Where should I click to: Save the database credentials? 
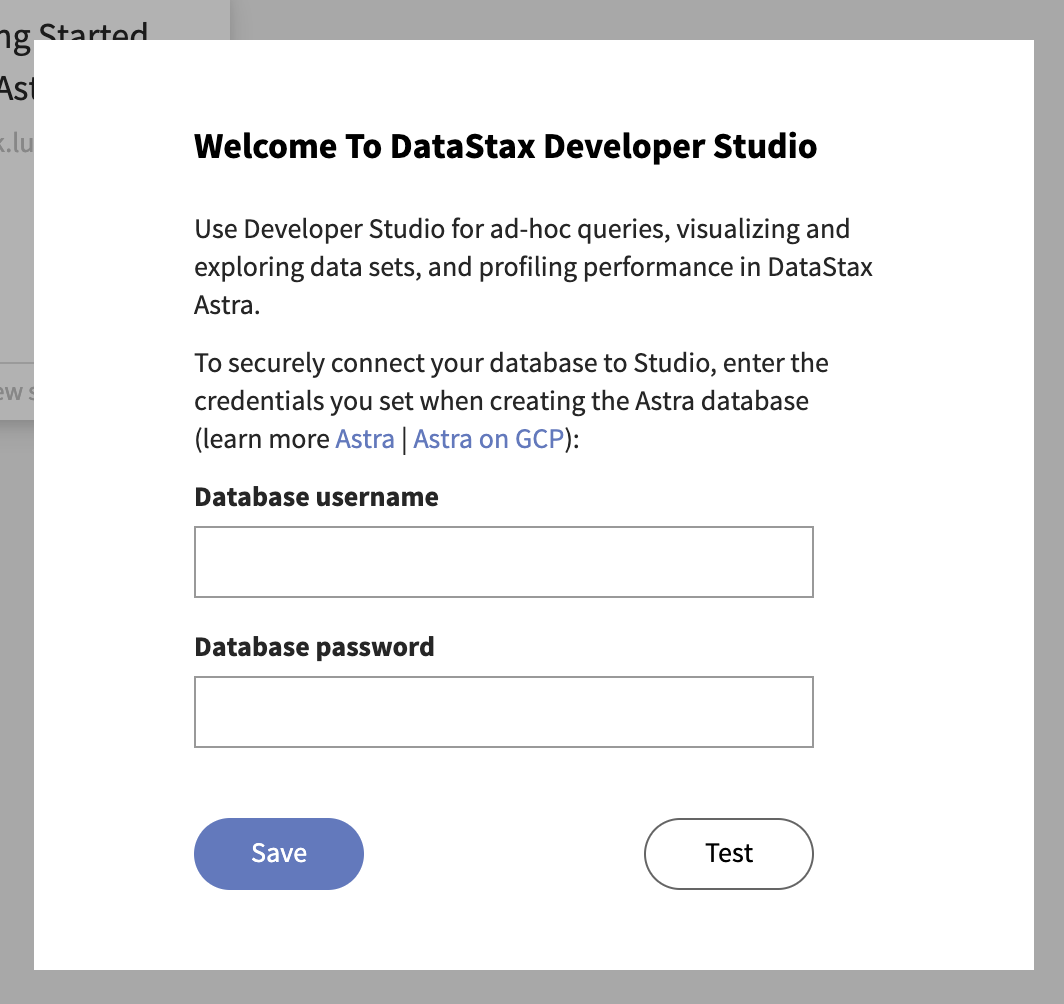pyautogui.click(x=279, y=853)
